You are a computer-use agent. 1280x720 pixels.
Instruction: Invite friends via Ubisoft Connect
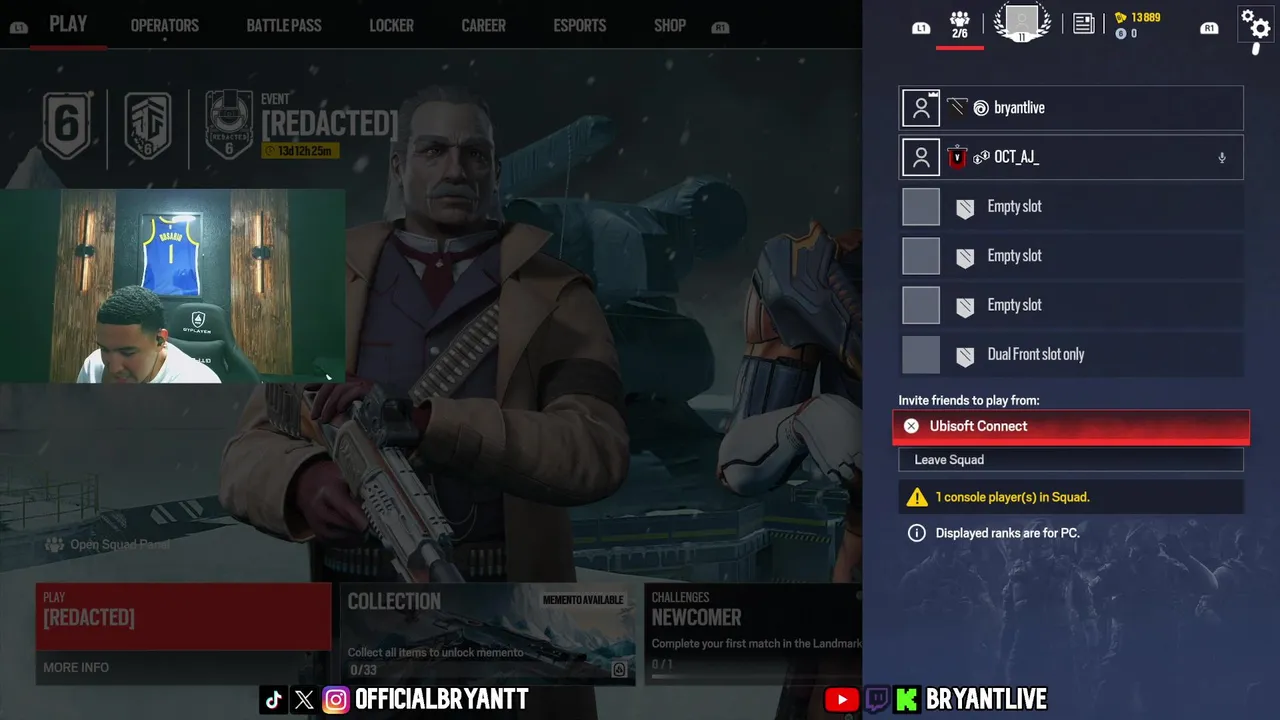point(1071,426)
